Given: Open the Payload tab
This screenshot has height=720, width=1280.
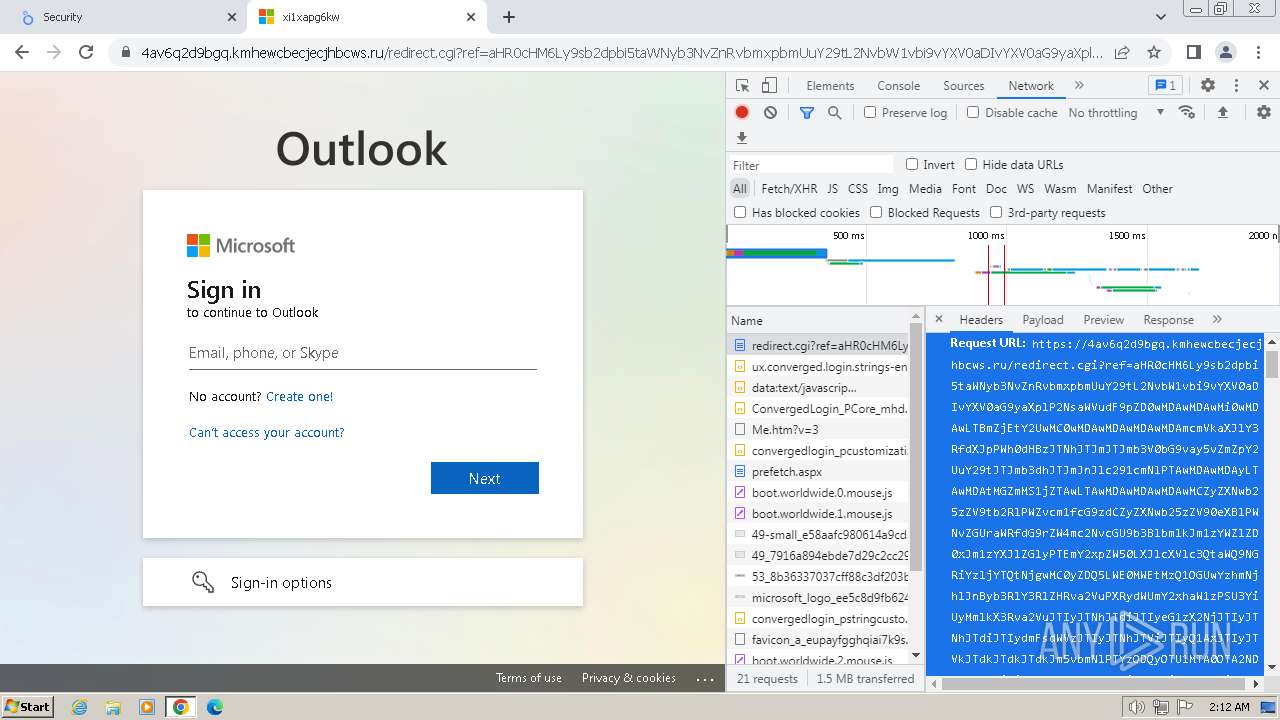Looking at the screenshot, I should (1043, 319).
